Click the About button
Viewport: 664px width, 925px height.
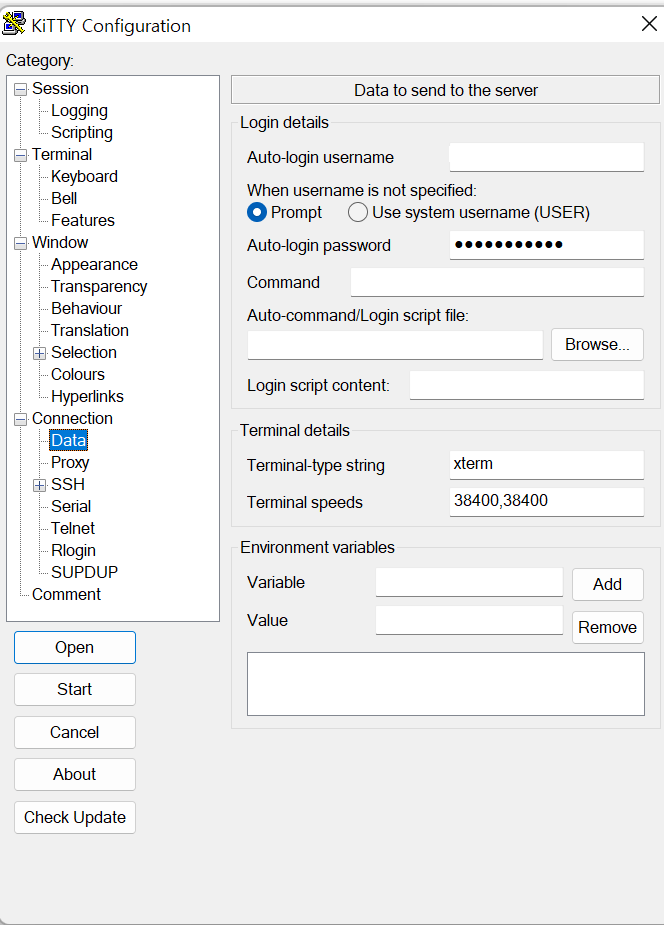click(x=75, y=775)
